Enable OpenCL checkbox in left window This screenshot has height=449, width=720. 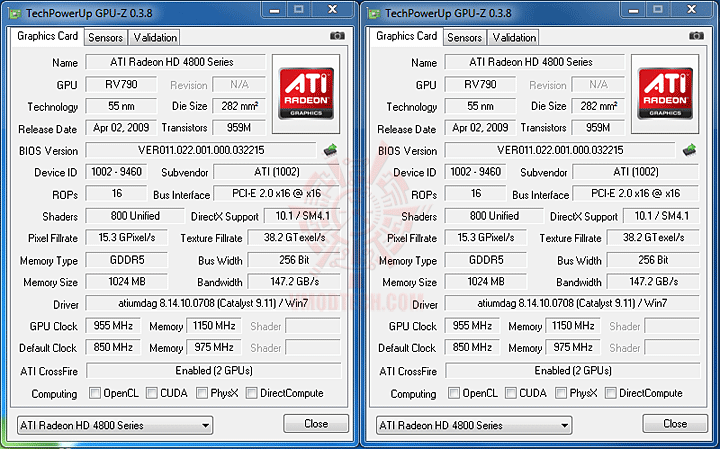95,393
